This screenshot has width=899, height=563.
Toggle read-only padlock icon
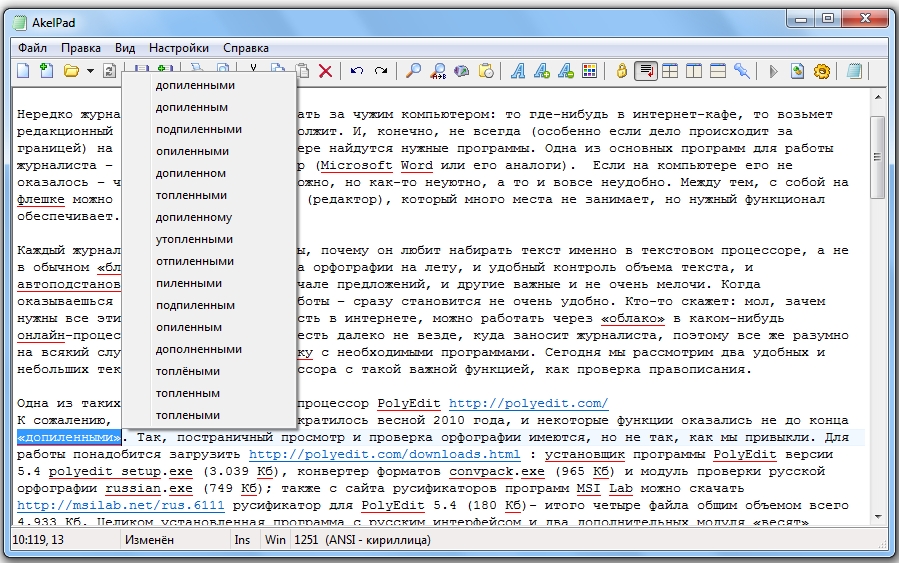(622, 71)
